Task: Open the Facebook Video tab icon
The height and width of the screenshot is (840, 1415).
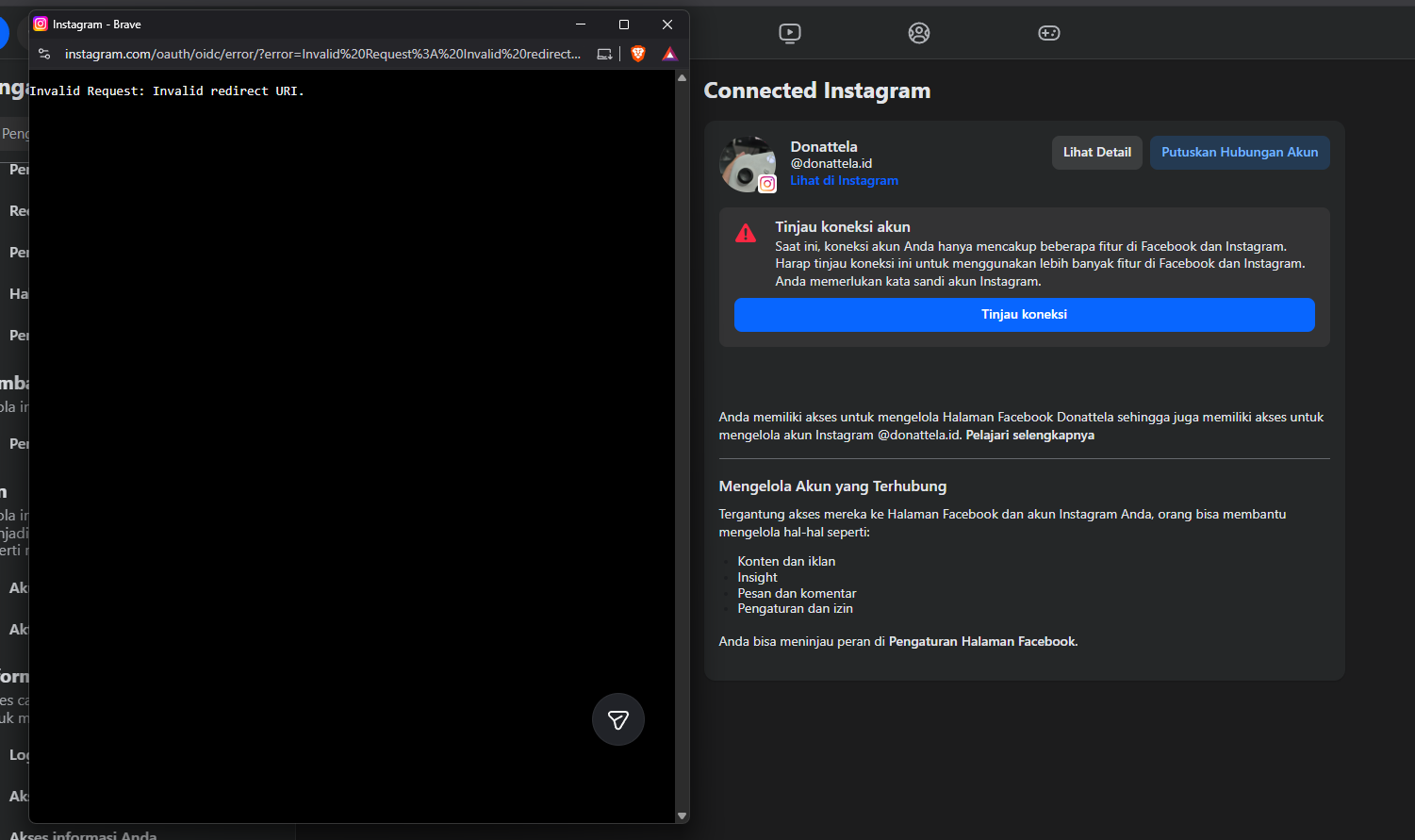Action: (x=790, y=33)
